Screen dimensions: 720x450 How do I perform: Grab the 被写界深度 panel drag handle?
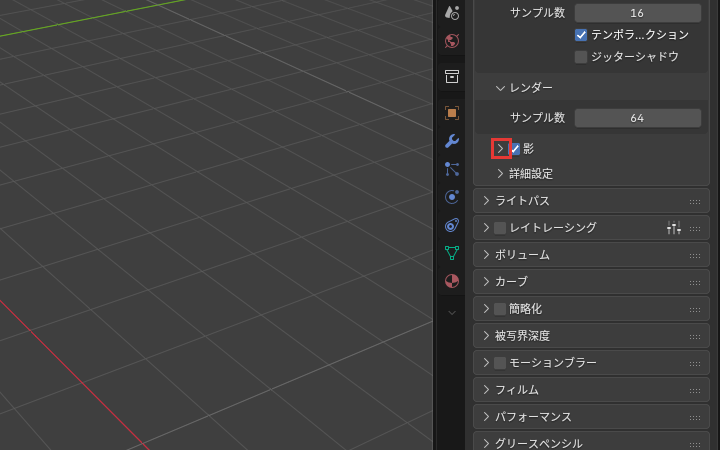(x=695, y=337)
